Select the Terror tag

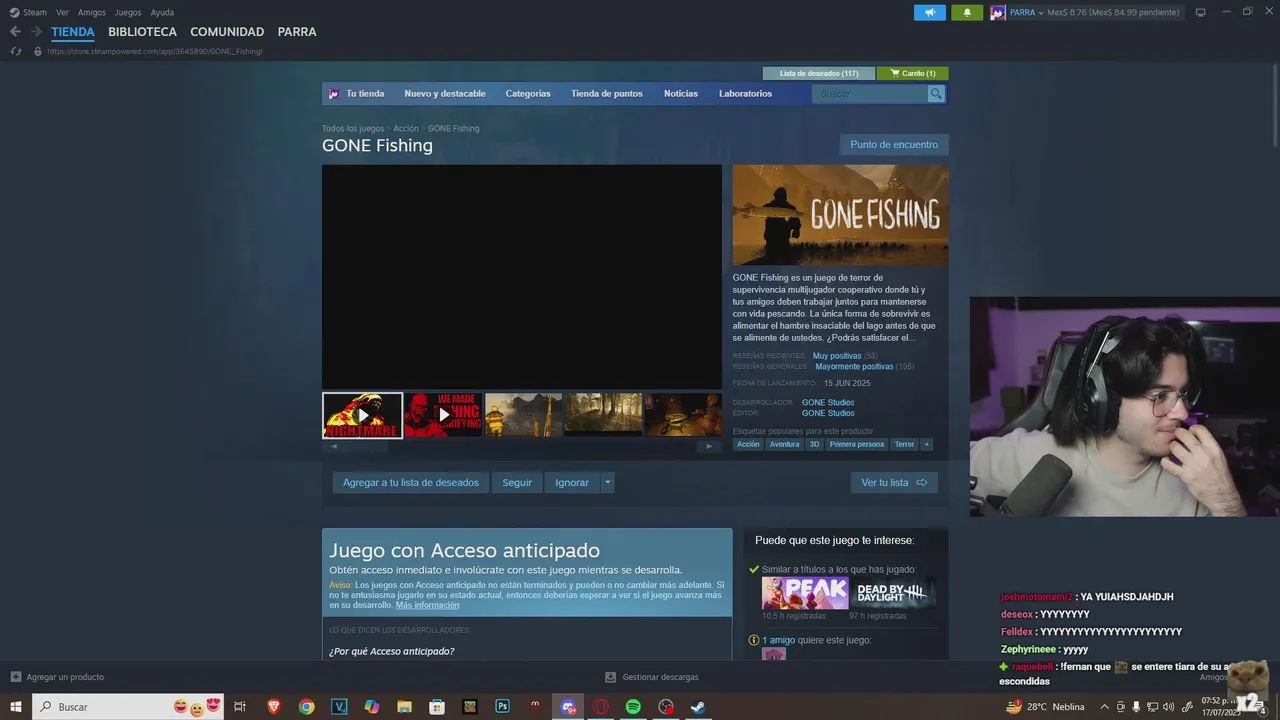click(904, 444)
